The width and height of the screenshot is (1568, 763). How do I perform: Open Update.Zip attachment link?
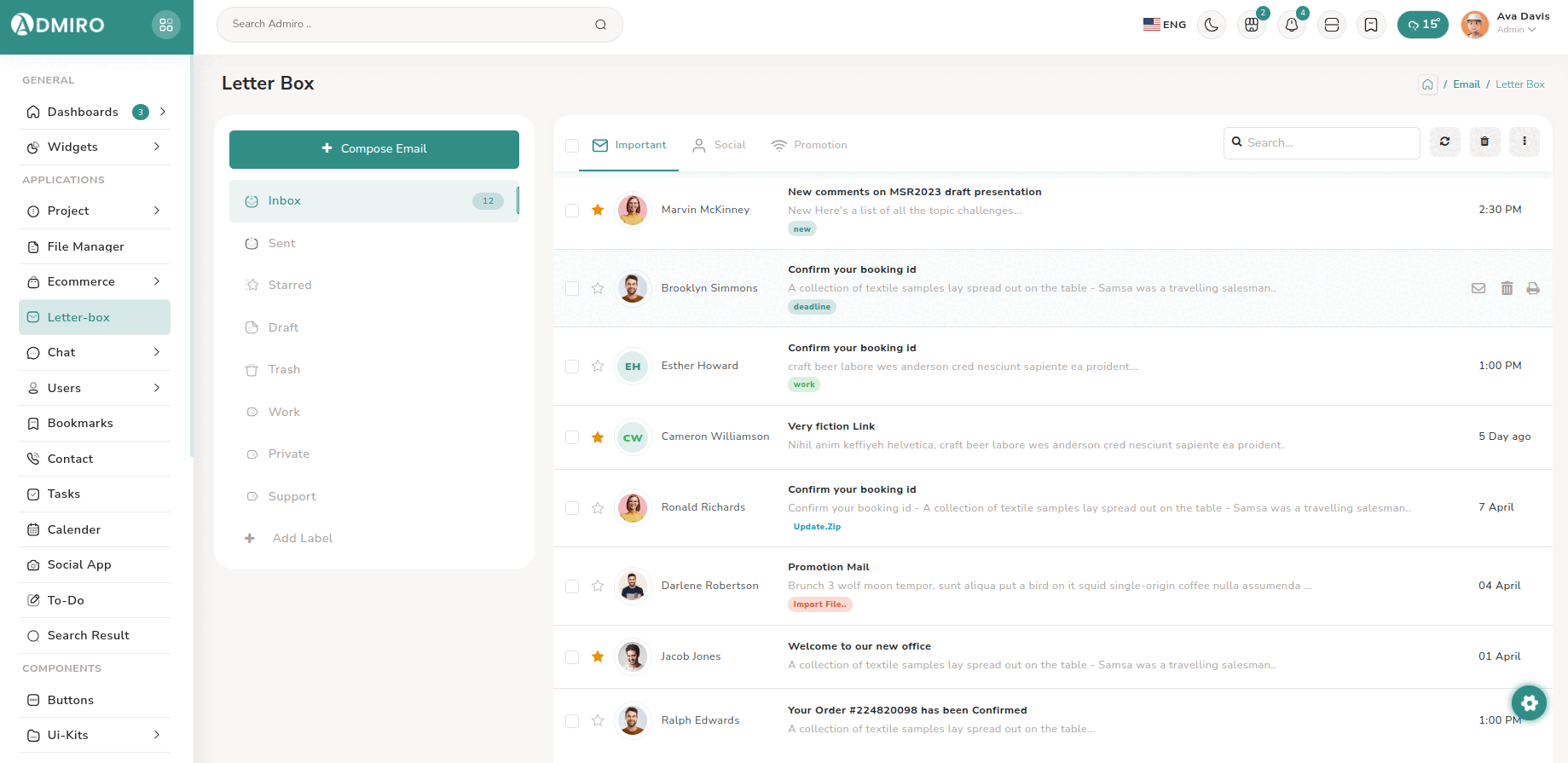pos(817,527)
